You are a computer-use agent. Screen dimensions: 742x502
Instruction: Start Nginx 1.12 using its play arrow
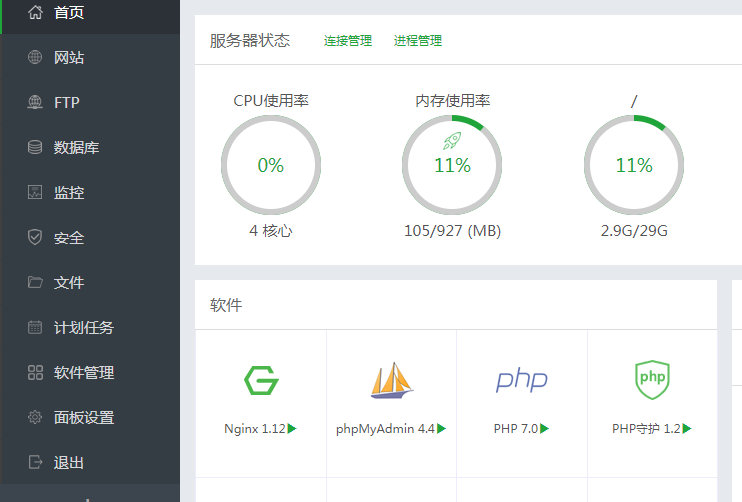pyautogui.click(x=293, y=429)
